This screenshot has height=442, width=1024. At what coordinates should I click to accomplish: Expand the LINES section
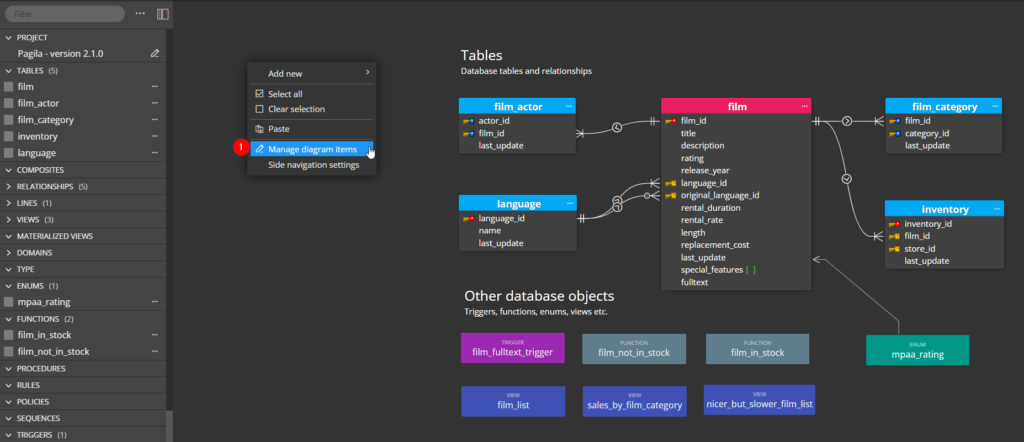[9, 203]
